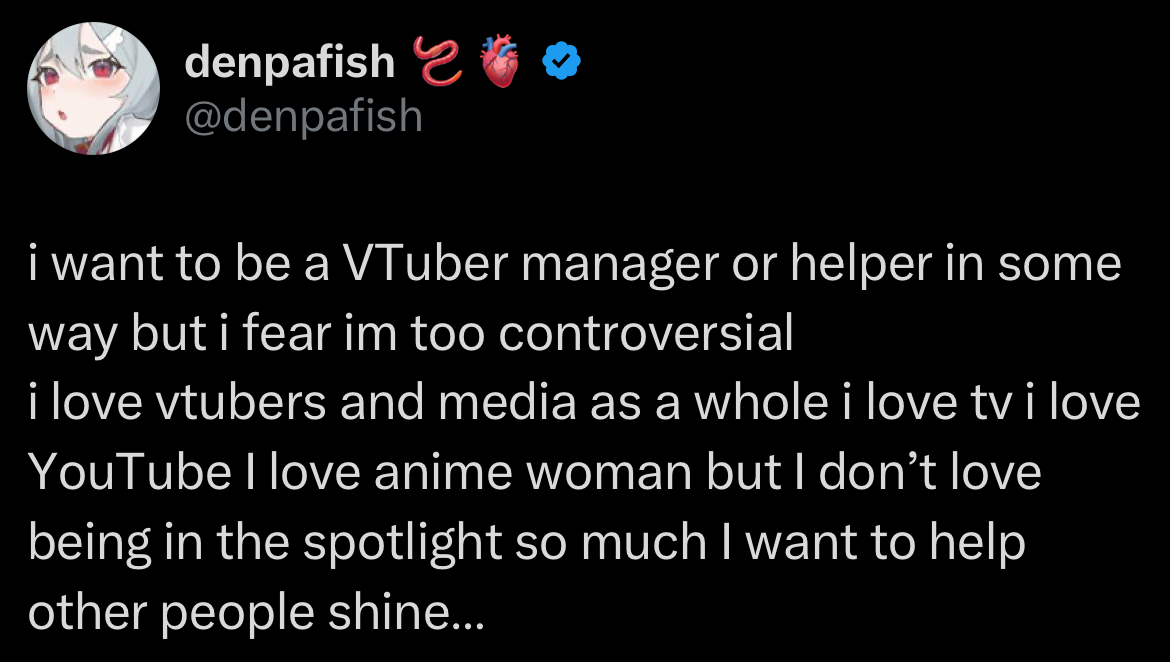Click the word media in the tweet

[507, 403]
